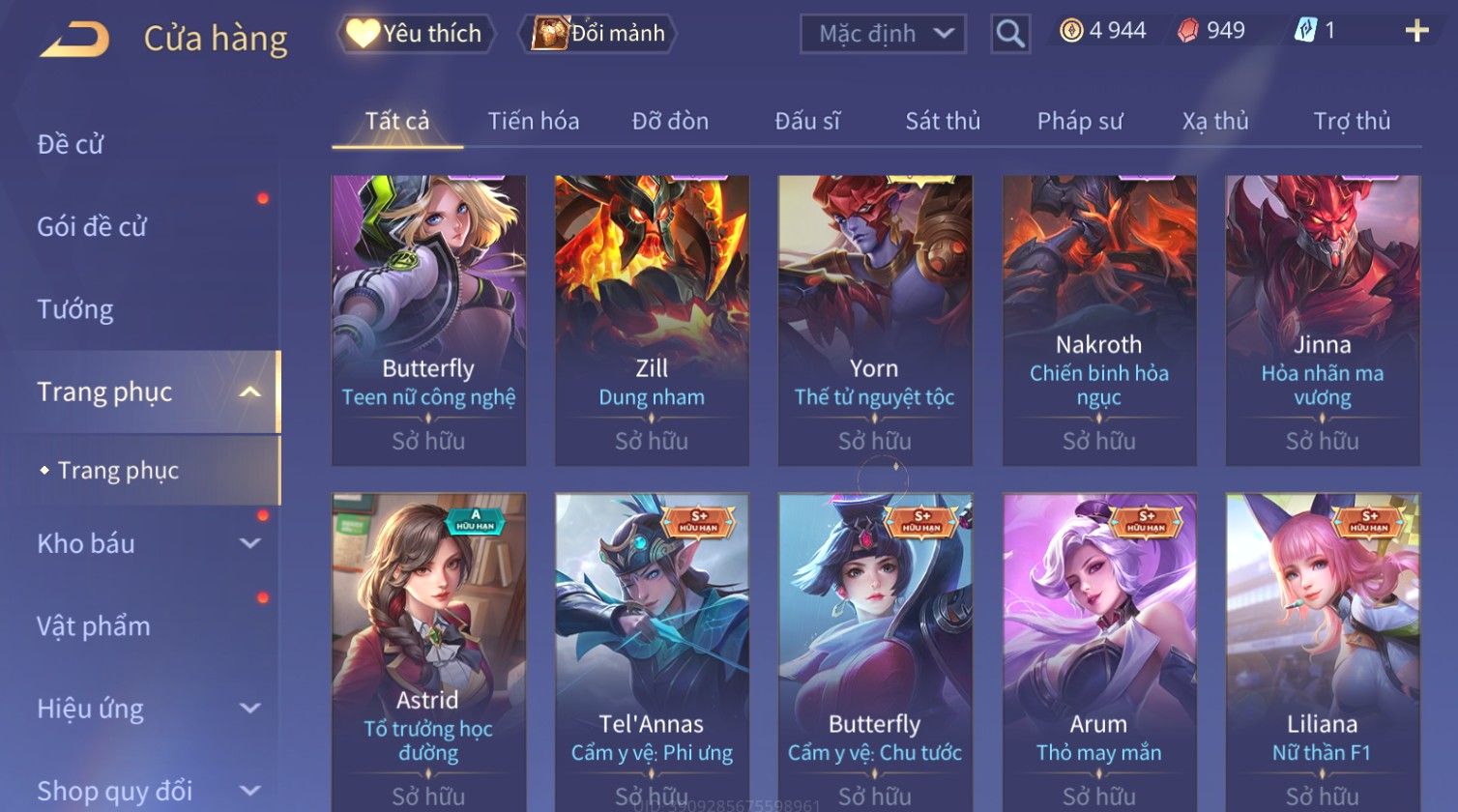
Task: Open Đổi mảnh chest exchange button
Action: tap(598, 34)
